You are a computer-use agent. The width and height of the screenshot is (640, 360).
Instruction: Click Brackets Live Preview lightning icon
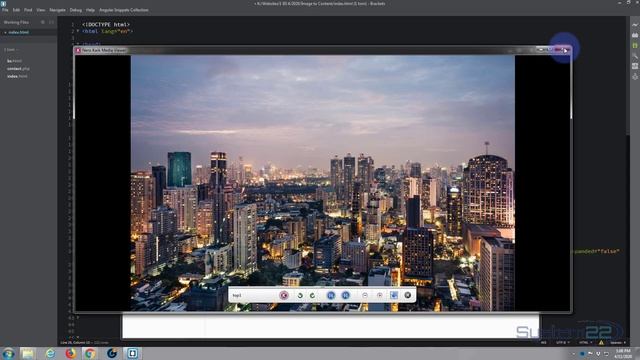point(635,25)
